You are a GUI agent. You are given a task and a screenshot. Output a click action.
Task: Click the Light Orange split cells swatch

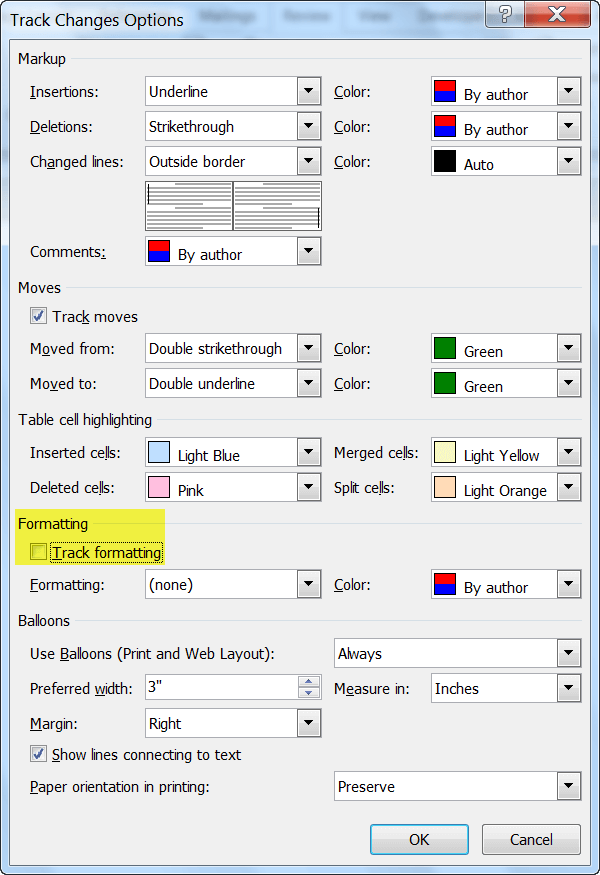[445, 487]
